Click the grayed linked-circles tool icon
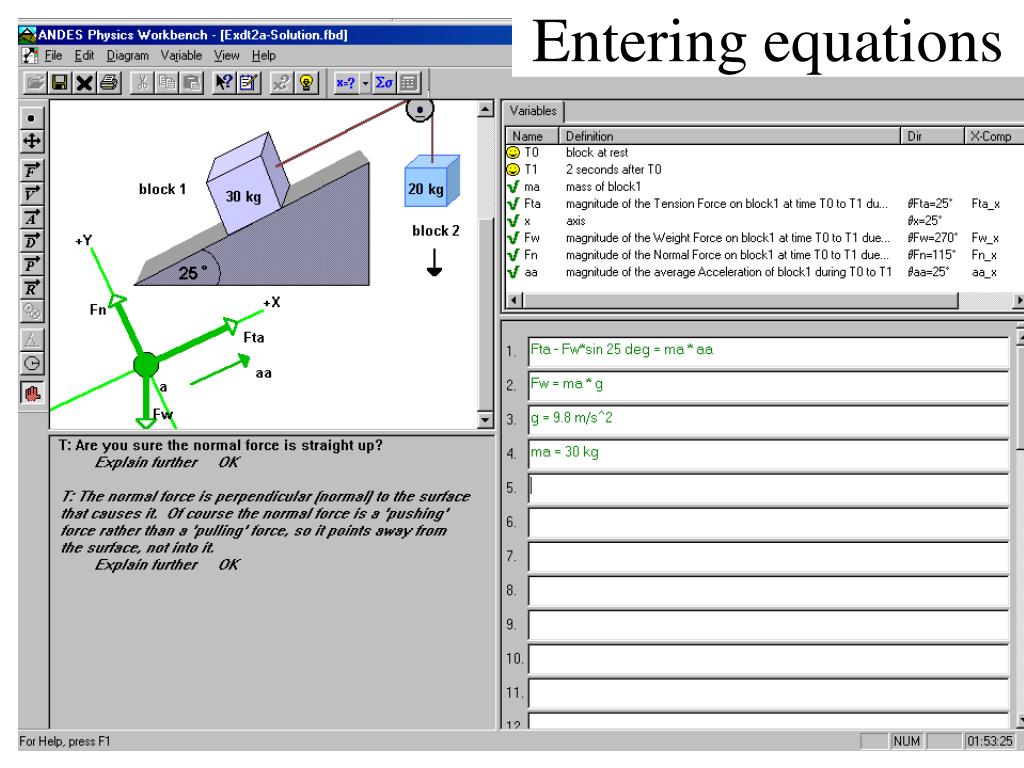The image size is (1024, 768). (x=31, y=312)
